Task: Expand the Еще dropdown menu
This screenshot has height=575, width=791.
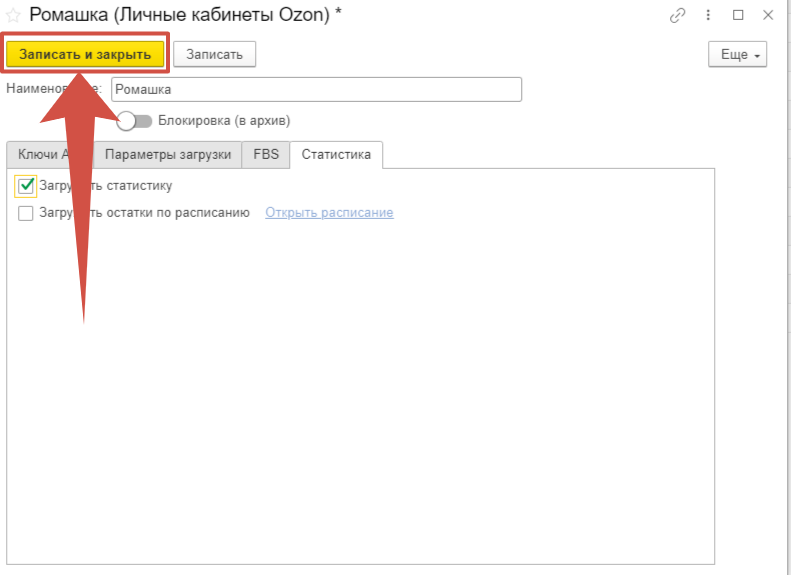Action: coord(737,55)
